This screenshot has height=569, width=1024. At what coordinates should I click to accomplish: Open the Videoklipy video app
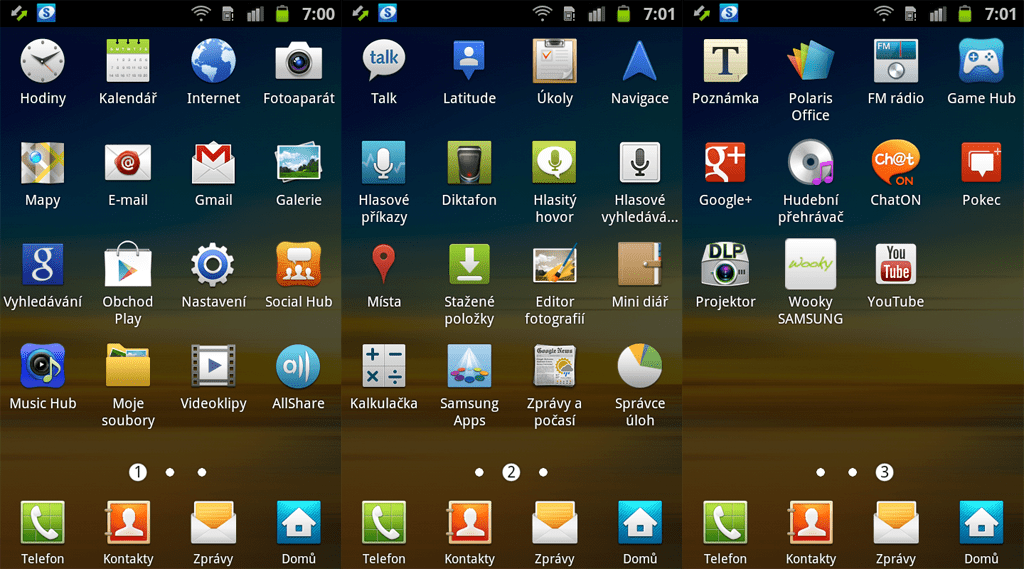click(214, 366)
